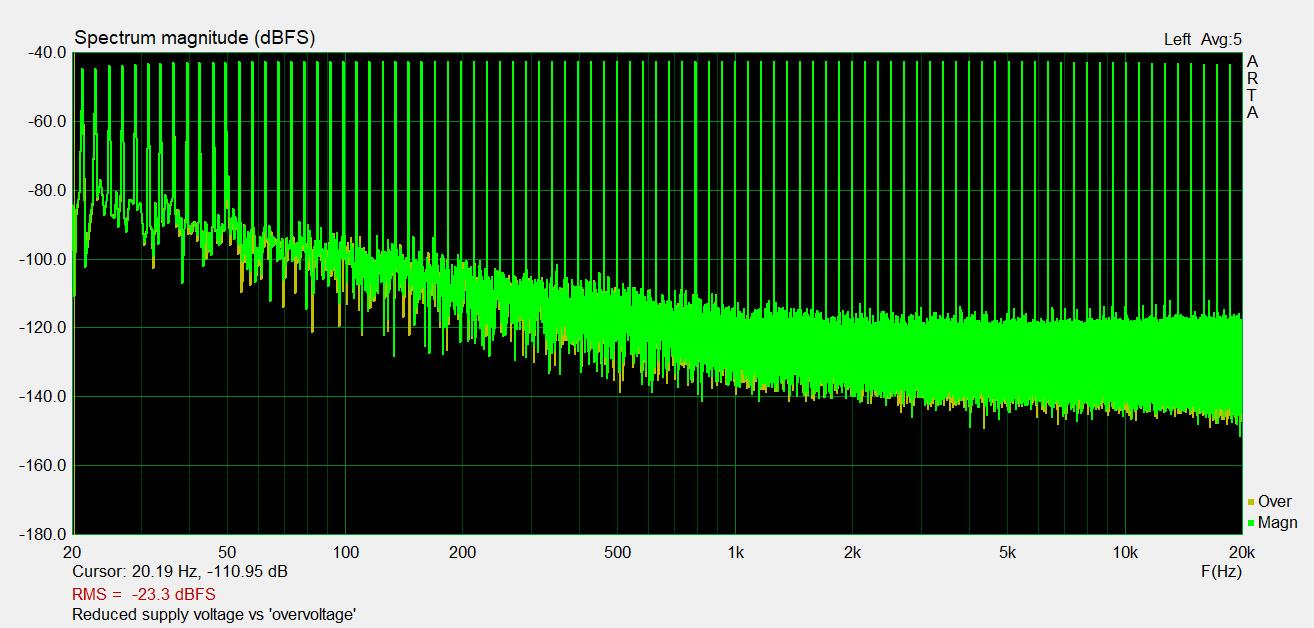Click the '-120.0' y-axis value
The image size is (1314, 628).
click(x=43, y=328)
